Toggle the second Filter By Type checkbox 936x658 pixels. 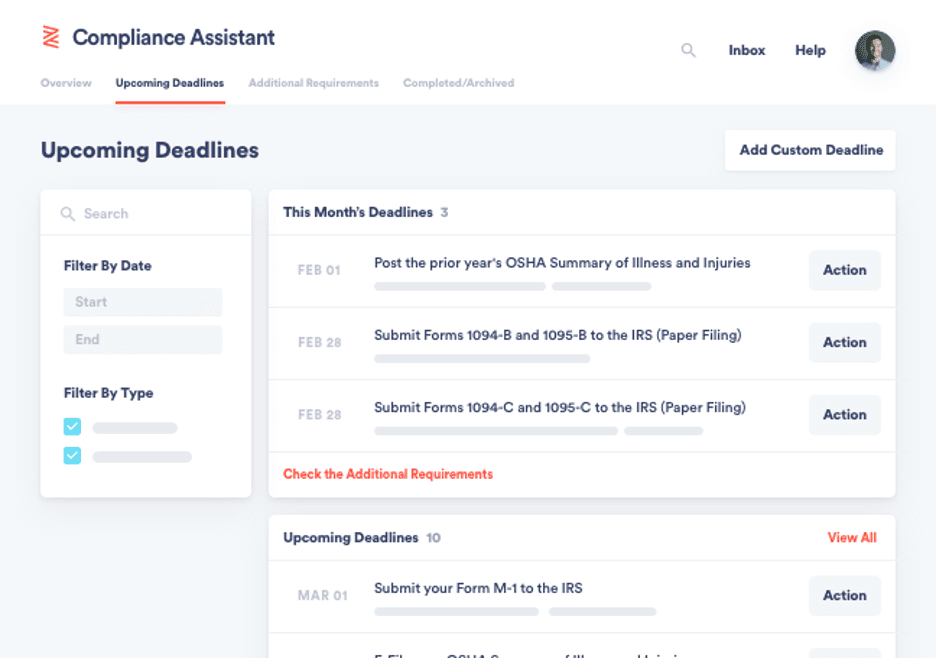[71, 456]
